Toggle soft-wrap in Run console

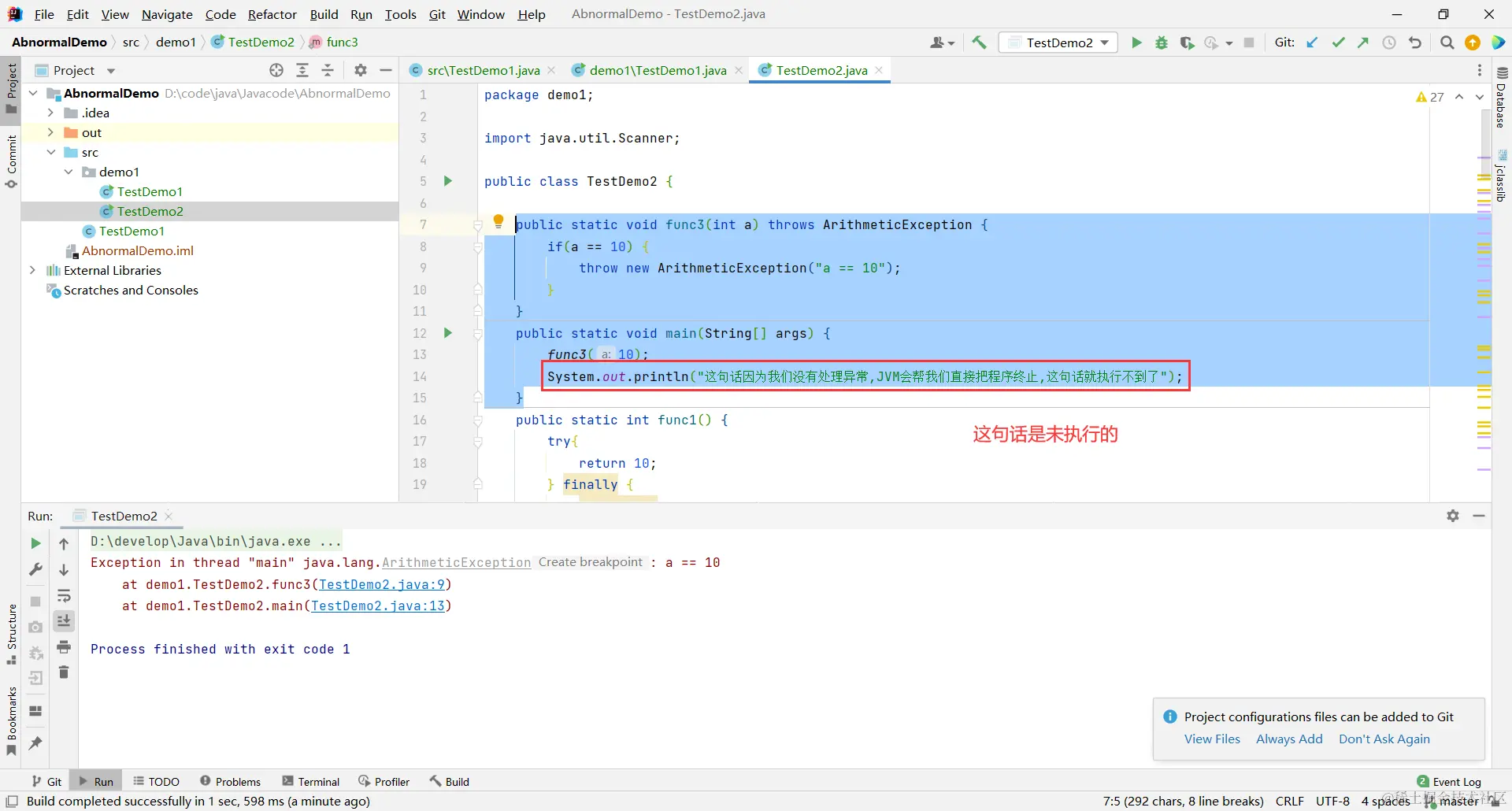coord(64,595)
